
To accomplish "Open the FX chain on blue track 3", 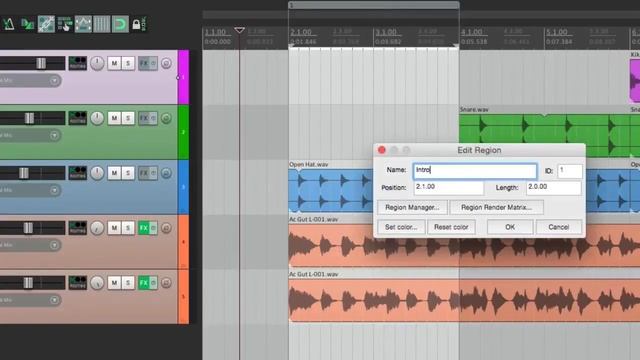I will 144,173.
